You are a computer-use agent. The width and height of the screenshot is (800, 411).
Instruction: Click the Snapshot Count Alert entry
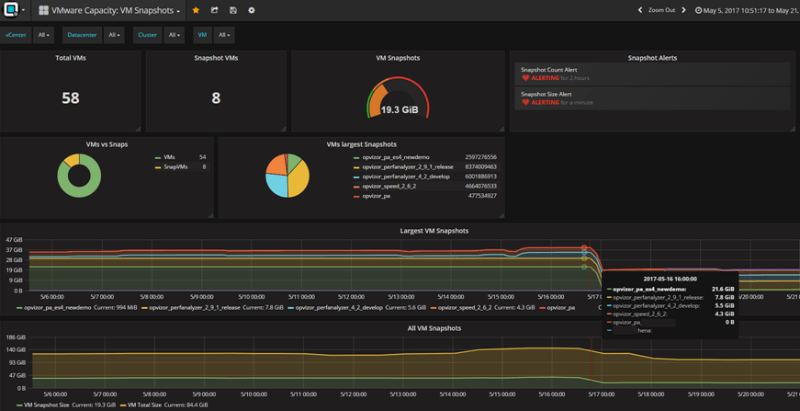tap(653, 74)
